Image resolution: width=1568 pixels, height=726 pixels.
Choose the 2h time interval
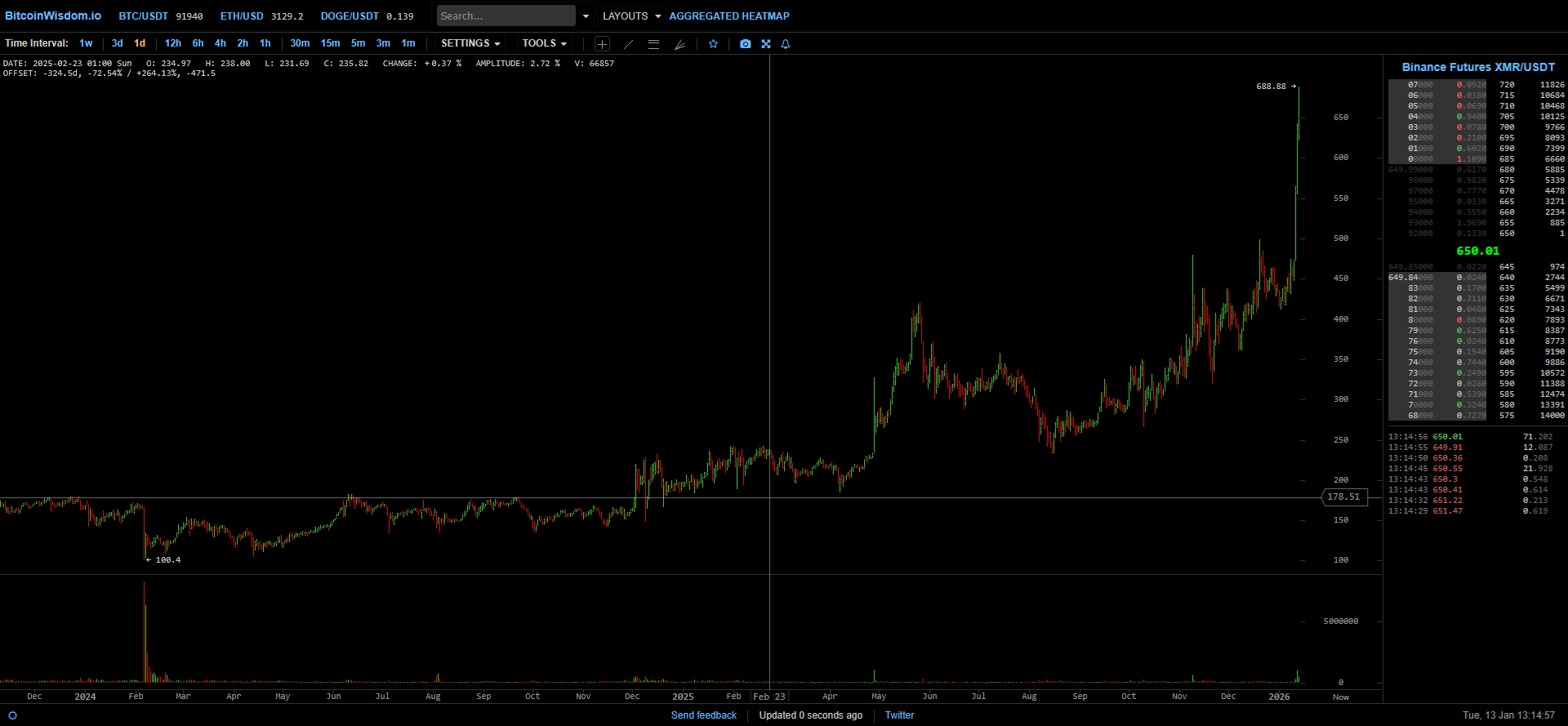point(243,43)
